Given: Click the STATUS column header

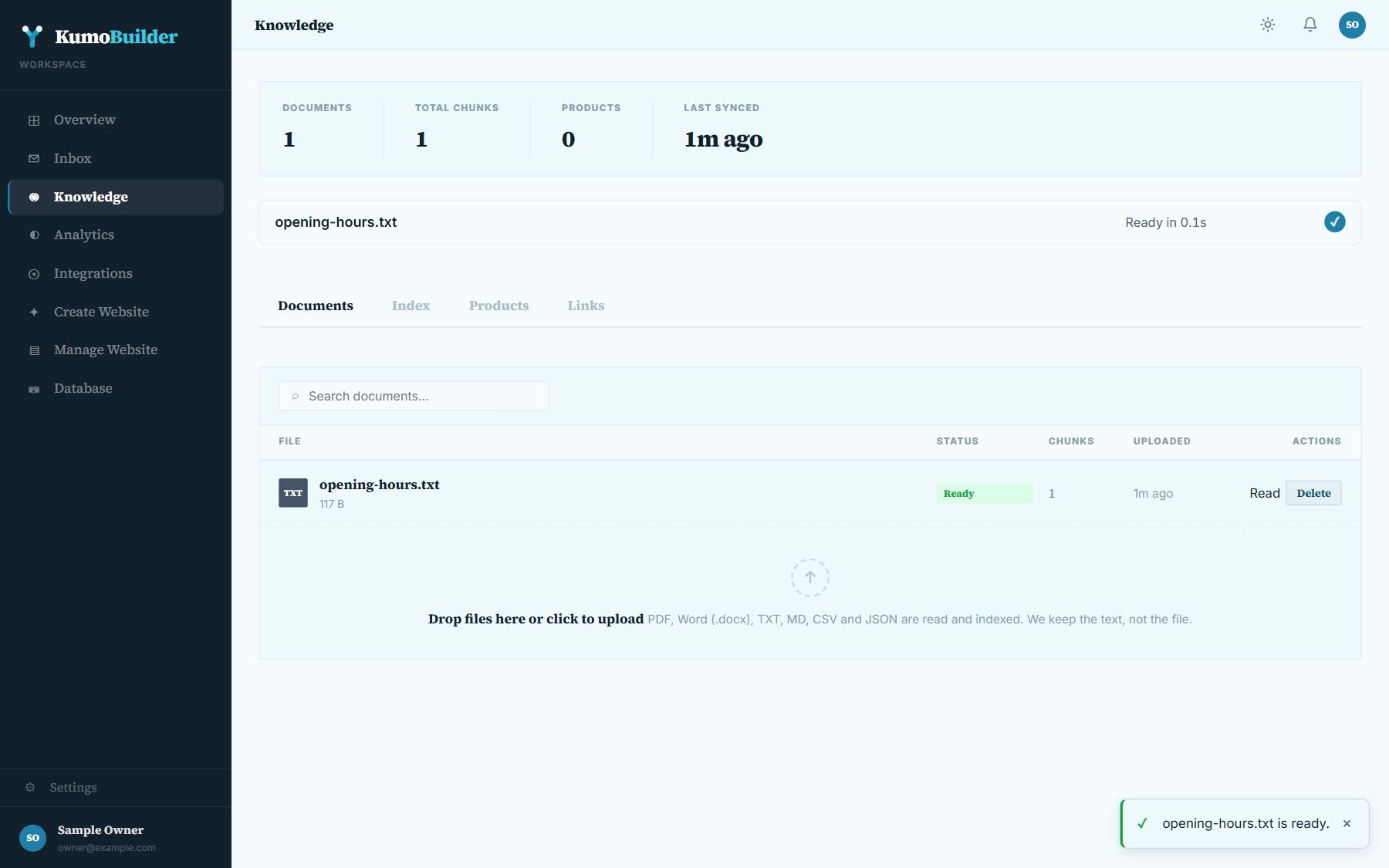Looking at the screenshot, I should [957, 441].
